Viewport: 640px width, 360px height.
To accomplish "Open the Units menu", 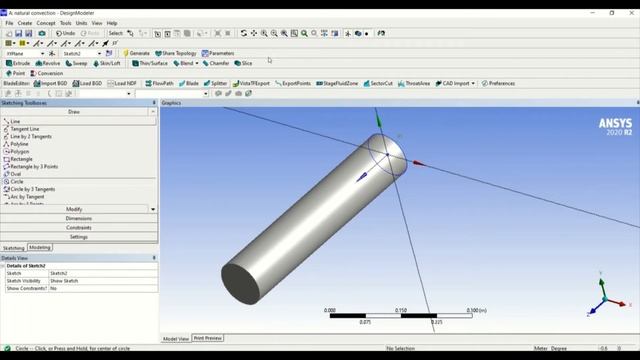I will point(81,23).
